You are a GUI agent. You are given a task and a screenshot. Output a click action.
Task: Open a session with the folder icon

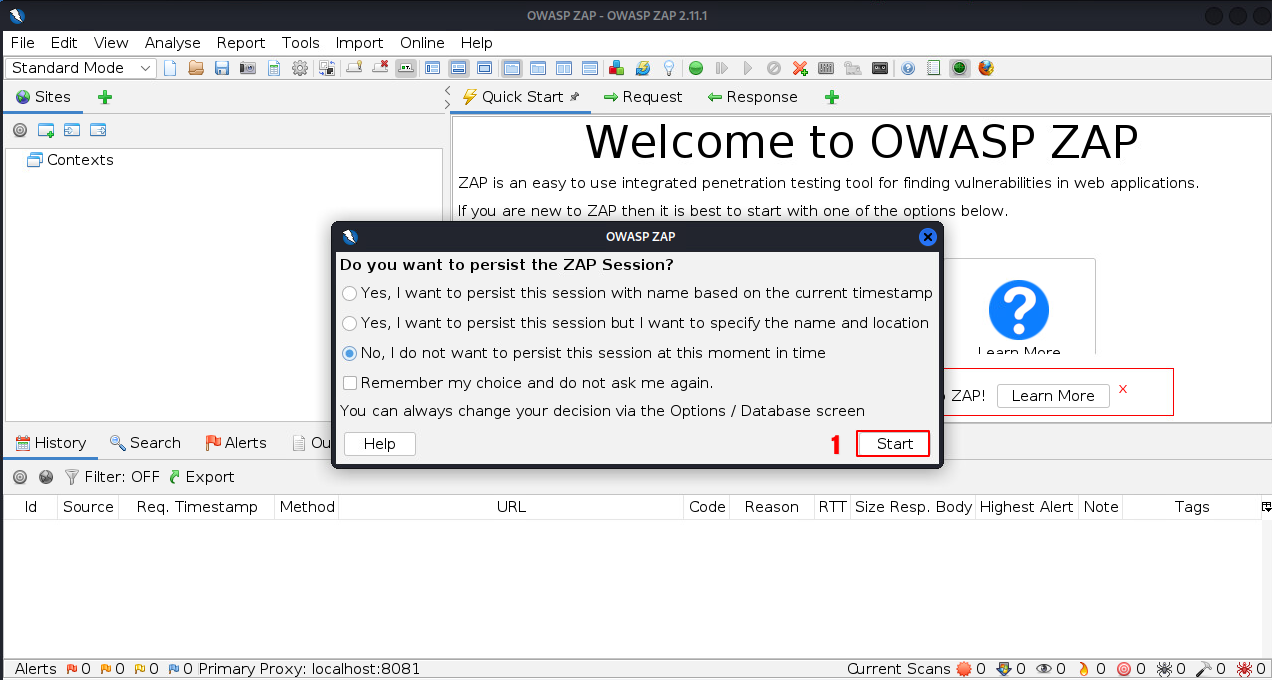click(196, 68)
